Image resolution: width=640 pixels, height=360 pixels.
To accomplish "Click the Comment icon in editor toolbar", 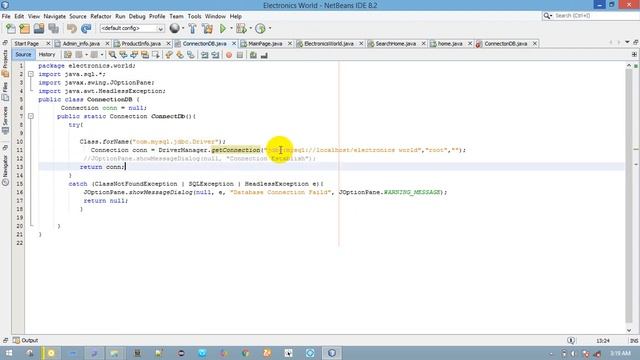I will 253,55.
